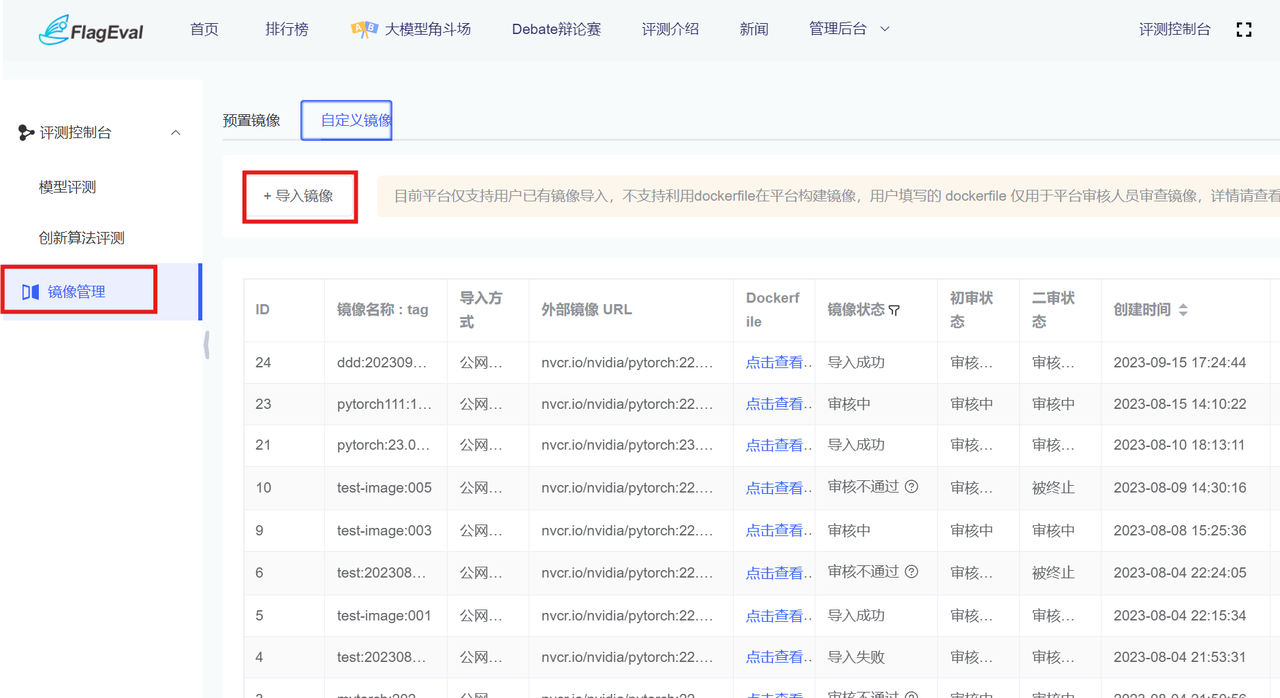Click the 镜像管理 sidebar icon
Viewport: 1280px width, 698px height.
click(x=30, y=292)
